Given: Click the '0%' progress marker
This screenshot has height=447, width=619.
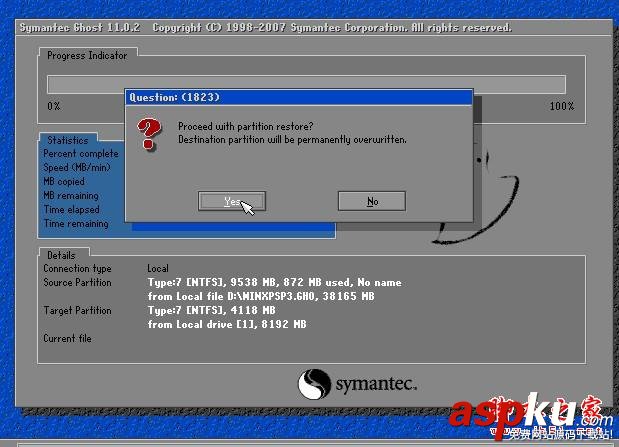Looking at the screenshot, I should [x=54, y=106].
